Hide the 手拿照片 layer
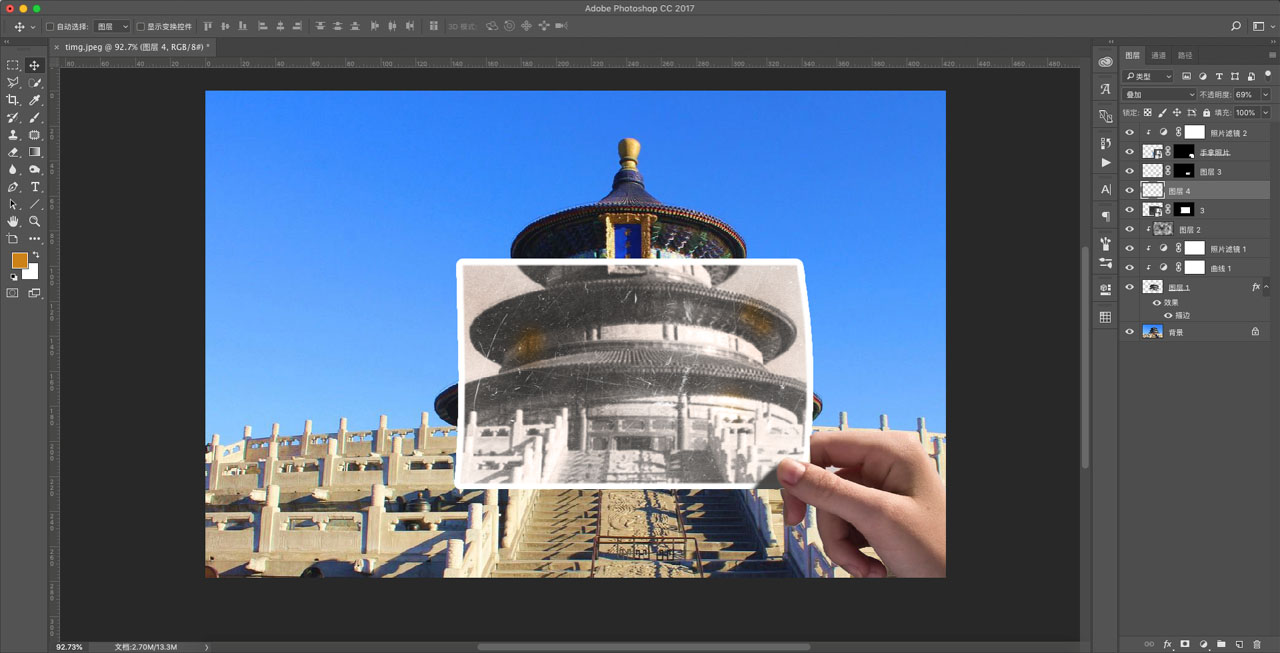The width and height of the screenshot is (1280, 653). tap(1130, 152)
